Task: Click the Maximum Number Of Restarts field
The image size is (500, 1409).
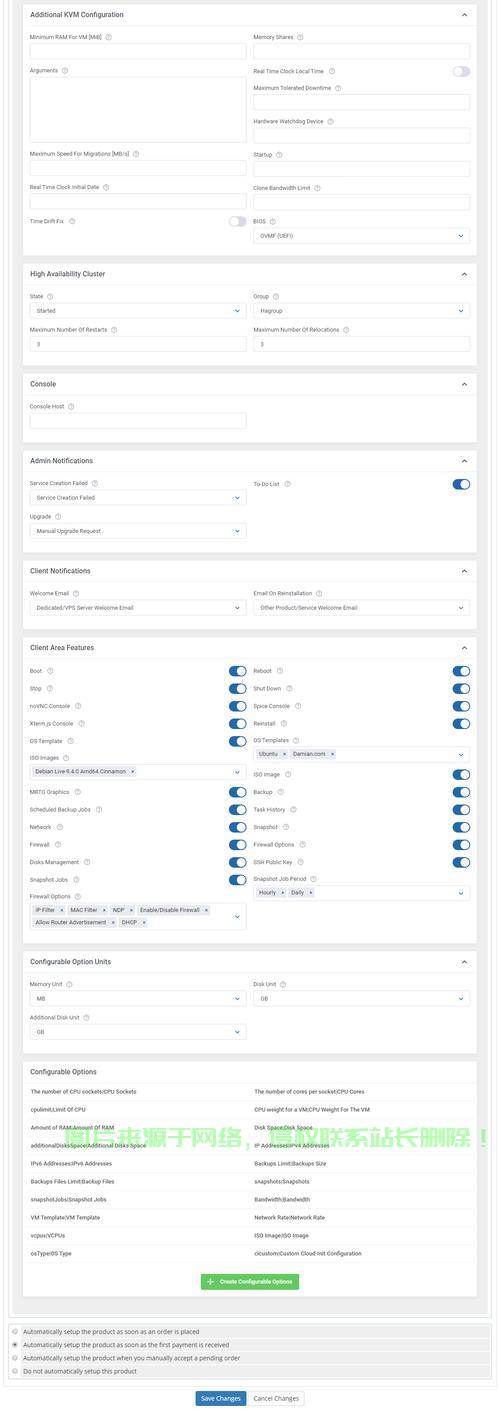Action: click(x=138, y=344)
